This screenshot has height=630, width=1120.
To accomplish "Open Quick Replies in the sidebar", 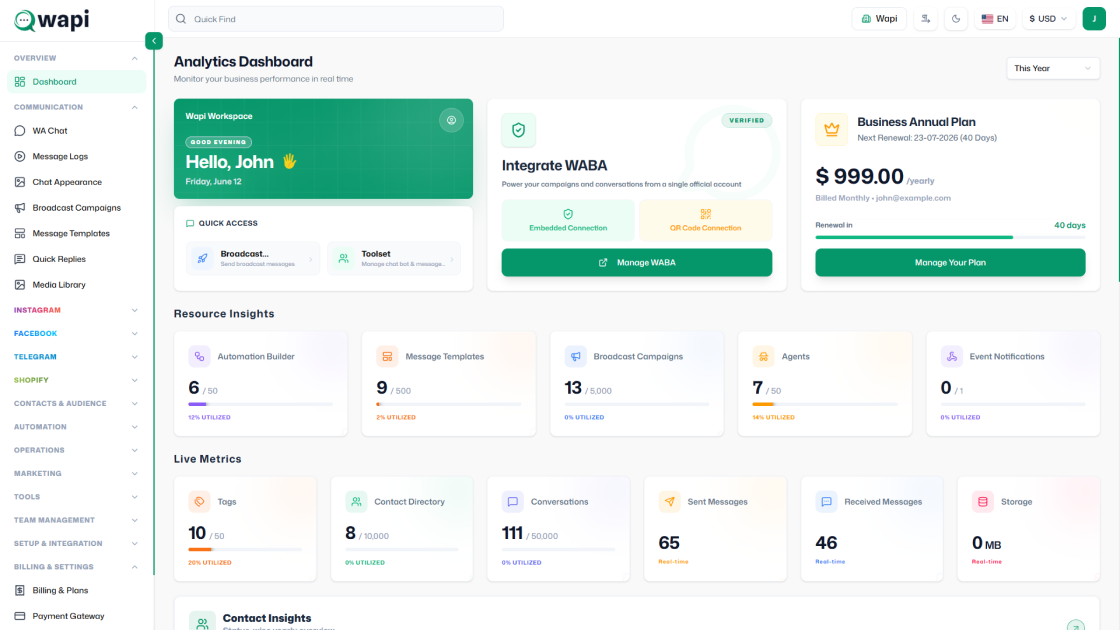I will (76, 259).
